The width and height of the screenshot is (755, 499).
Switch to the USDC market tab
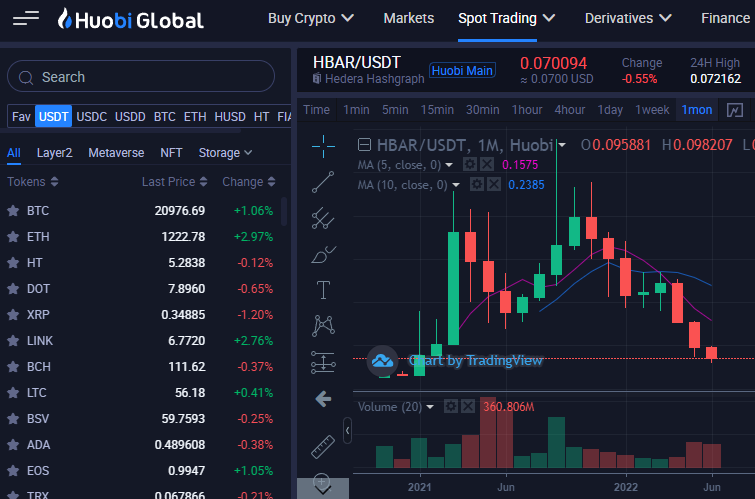[91, 117]
